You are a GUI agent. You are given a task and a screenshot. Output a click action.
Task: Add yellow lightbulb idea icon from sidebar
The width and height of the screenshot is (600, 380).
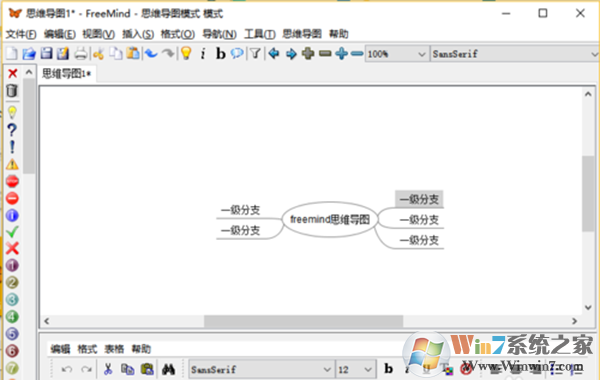tap(12, 113)
